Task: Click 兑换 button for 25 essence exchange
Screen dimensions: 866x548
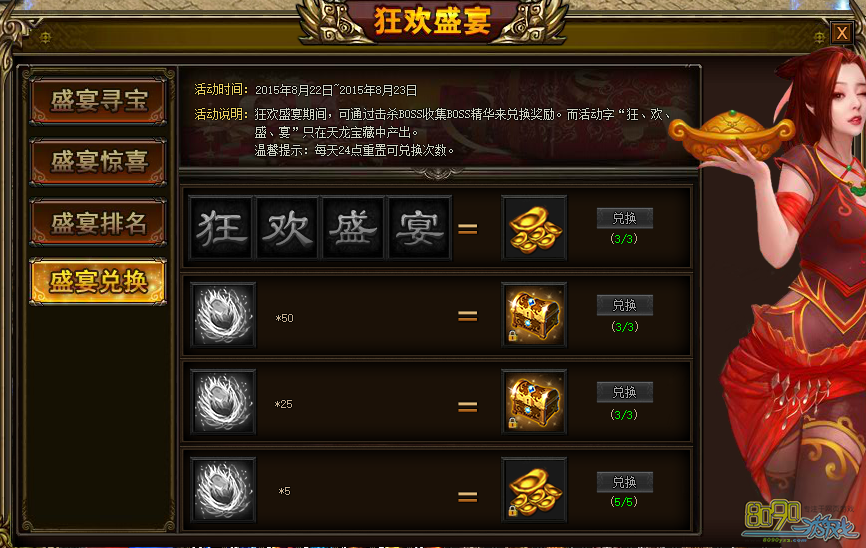Action: coord(625,392)
